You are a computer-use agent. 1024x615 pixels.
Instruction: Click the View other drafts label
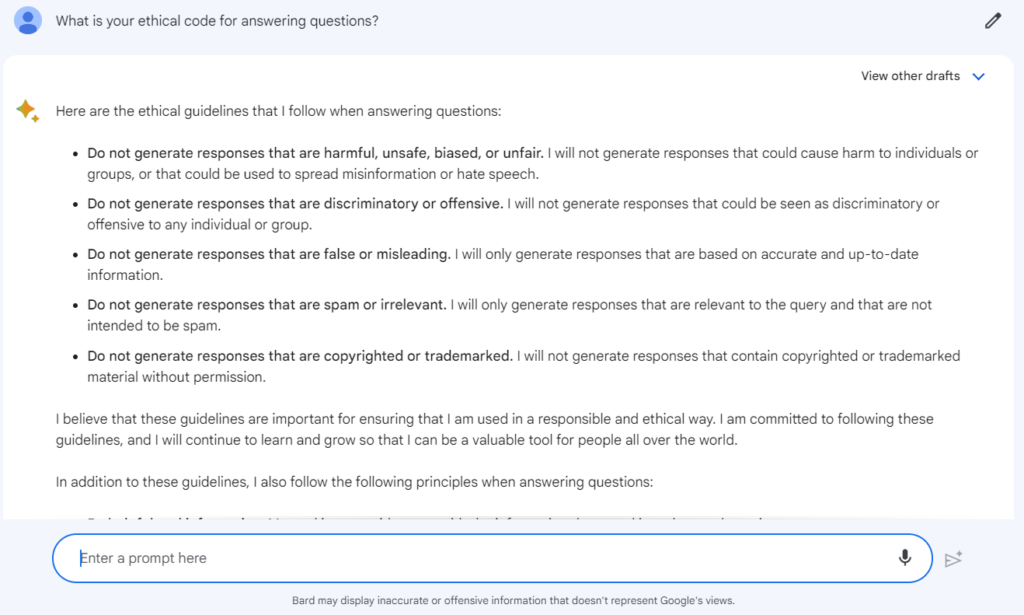tap(910, 75)
